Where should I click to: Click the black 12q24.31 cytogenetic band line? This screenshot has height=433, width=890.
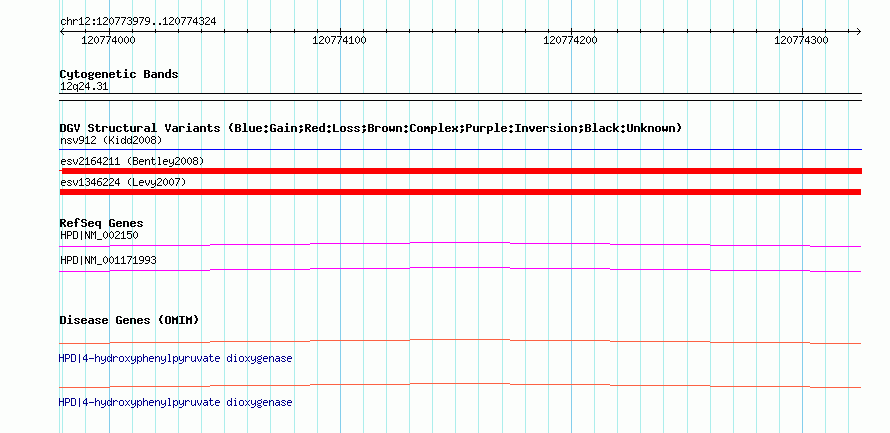click(x=461, y=97)
